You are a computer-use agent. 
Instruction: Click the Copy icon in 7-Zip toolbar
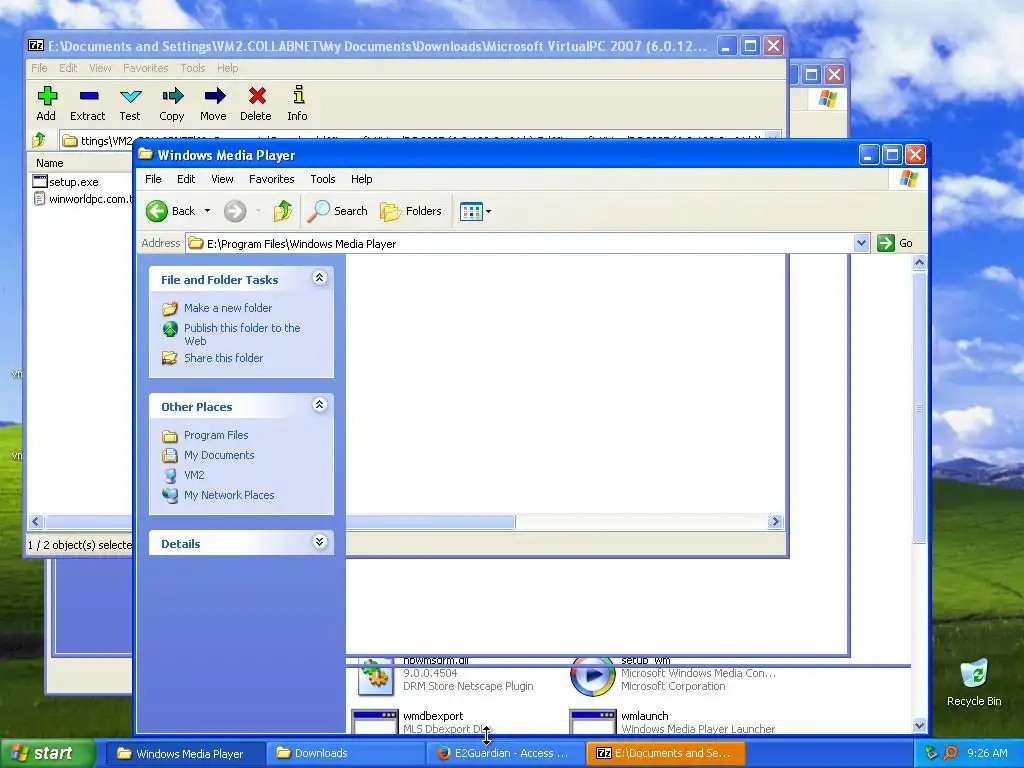[x=172, y=96]
